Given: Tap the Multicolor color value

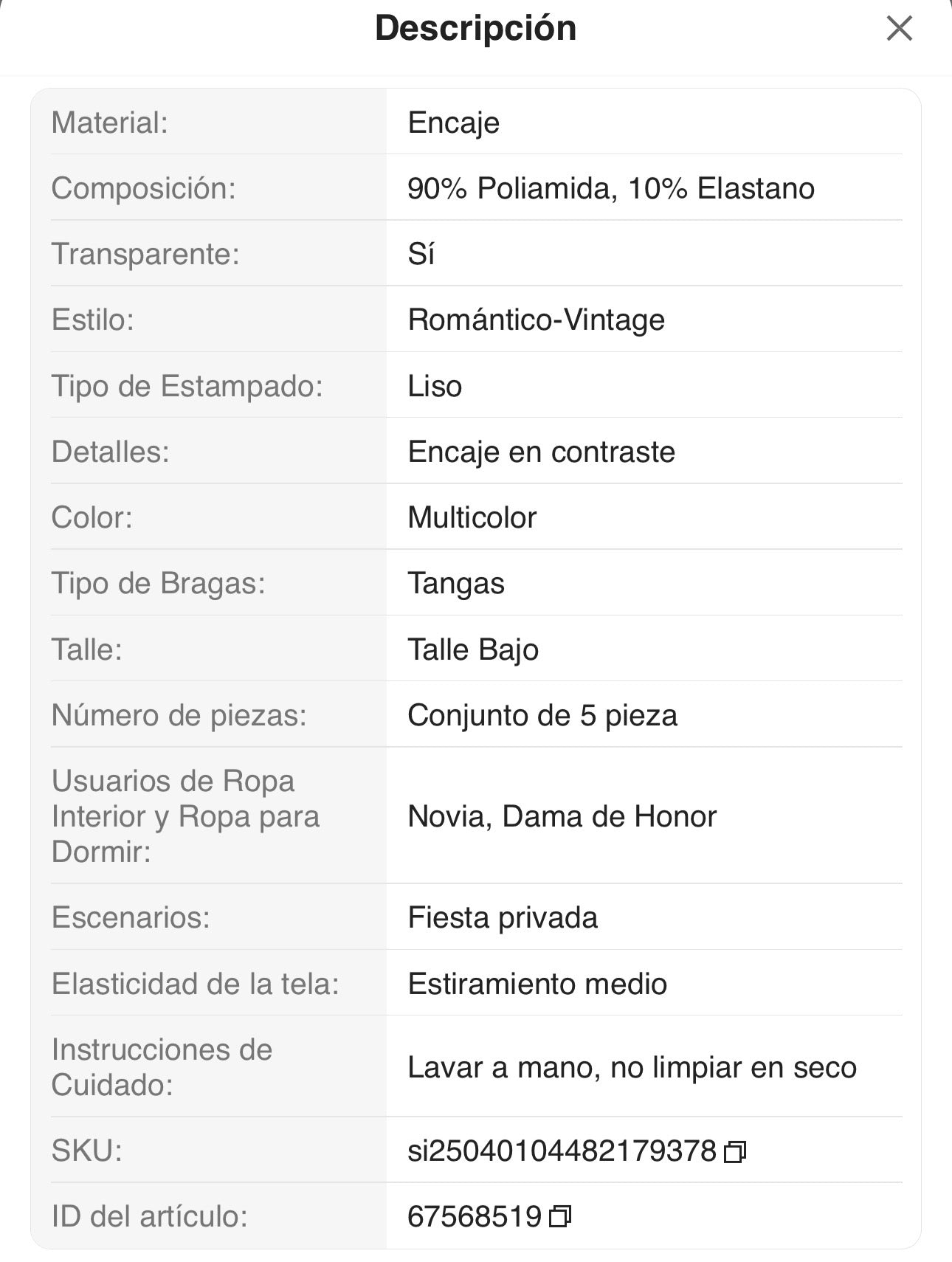Looking at the screenshot, I should tap(472, 517).
